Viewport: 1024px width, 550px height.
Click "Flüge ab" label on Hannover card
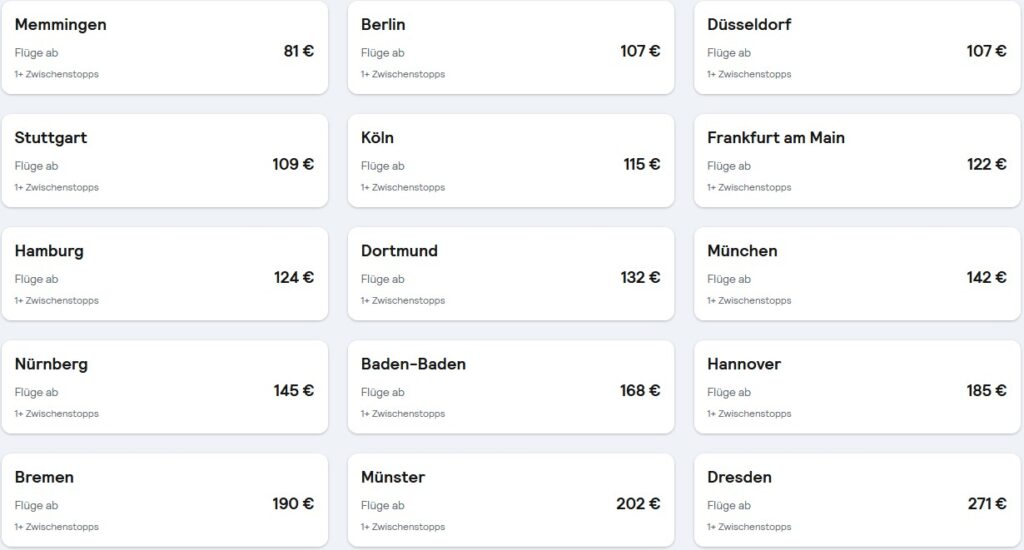pyautogui.click(x=727, y=393)
